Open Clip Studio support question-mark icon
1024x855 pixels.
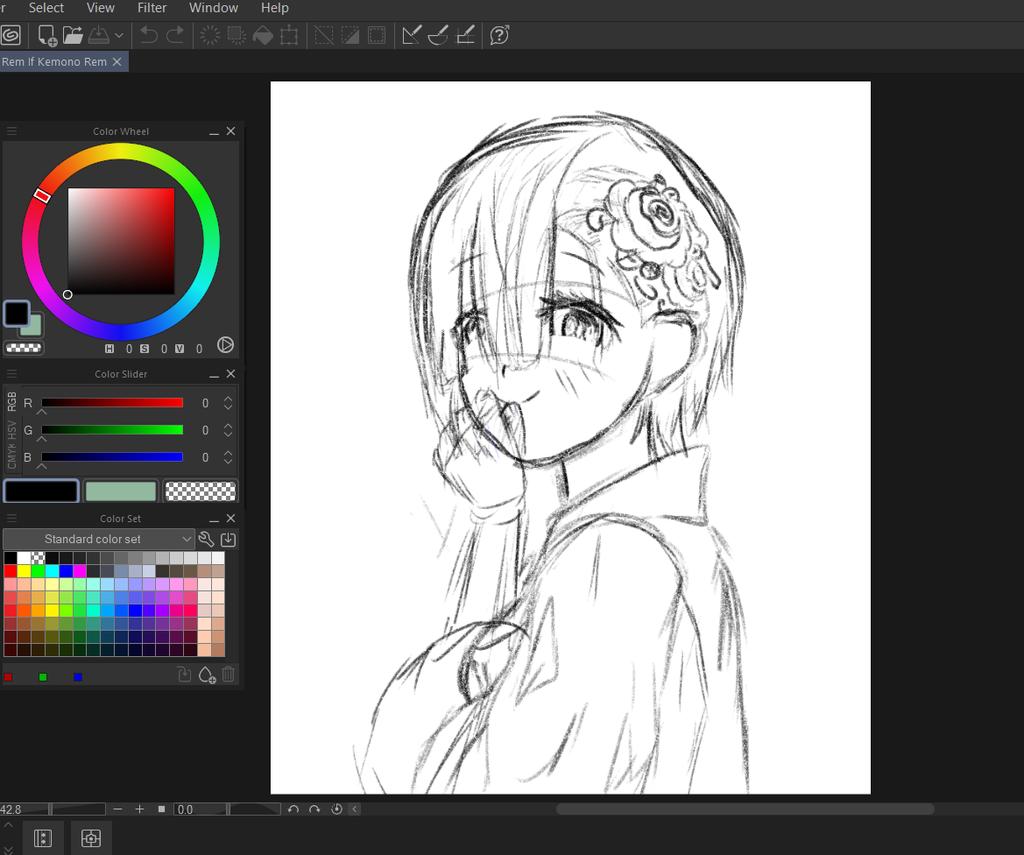pyautogui.click(x=500, y=35)
